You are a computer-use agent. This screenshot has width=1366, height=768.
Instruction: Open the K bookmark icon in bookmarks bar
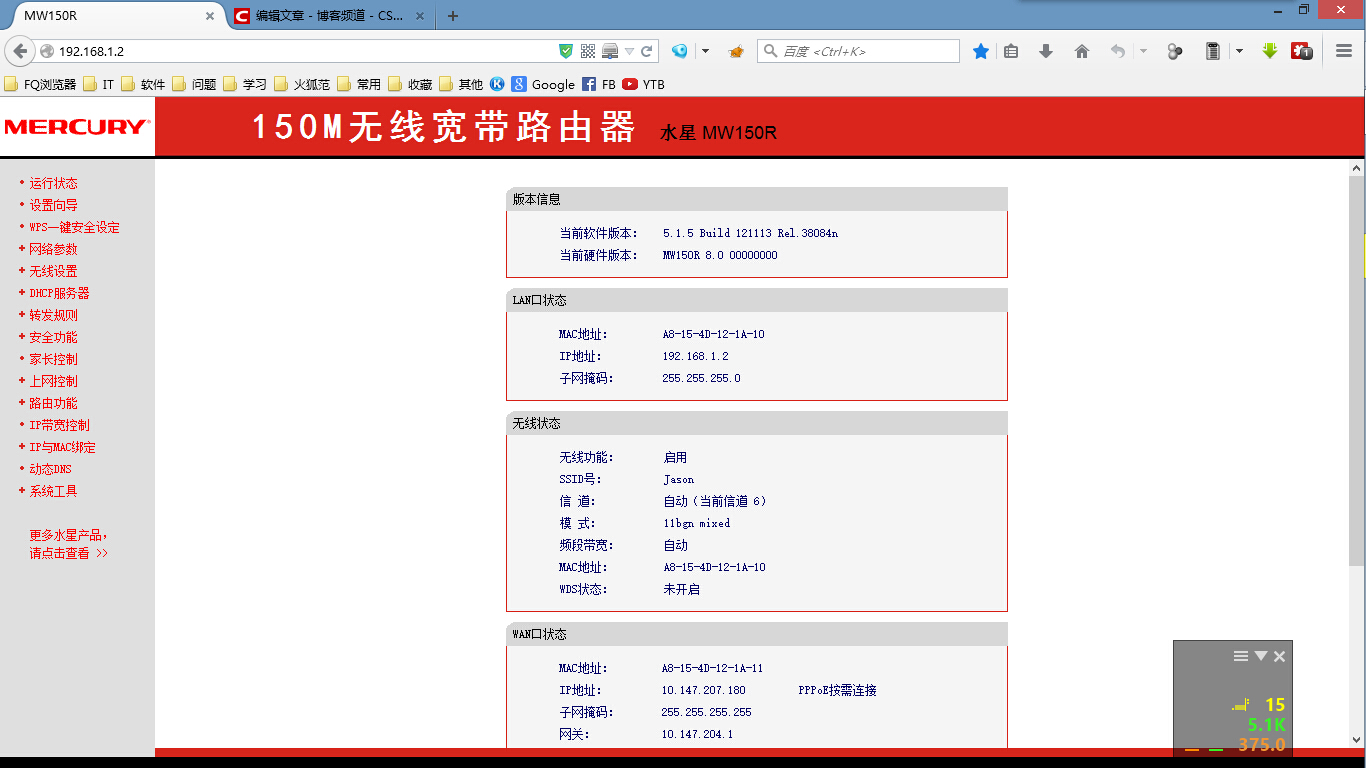coord(497,84)
